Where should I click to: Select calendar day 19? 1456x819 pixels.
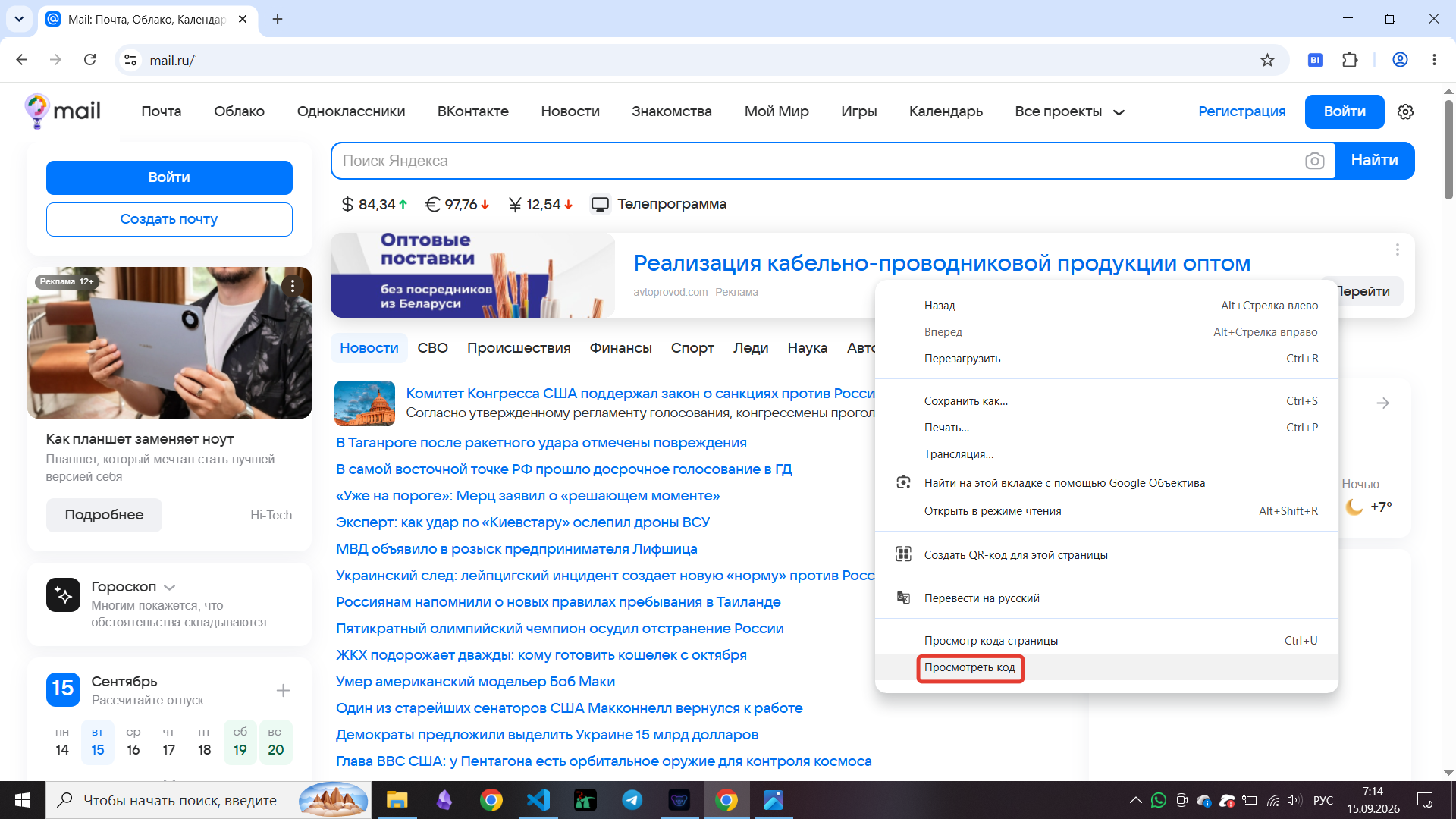(x=240, y=742)
